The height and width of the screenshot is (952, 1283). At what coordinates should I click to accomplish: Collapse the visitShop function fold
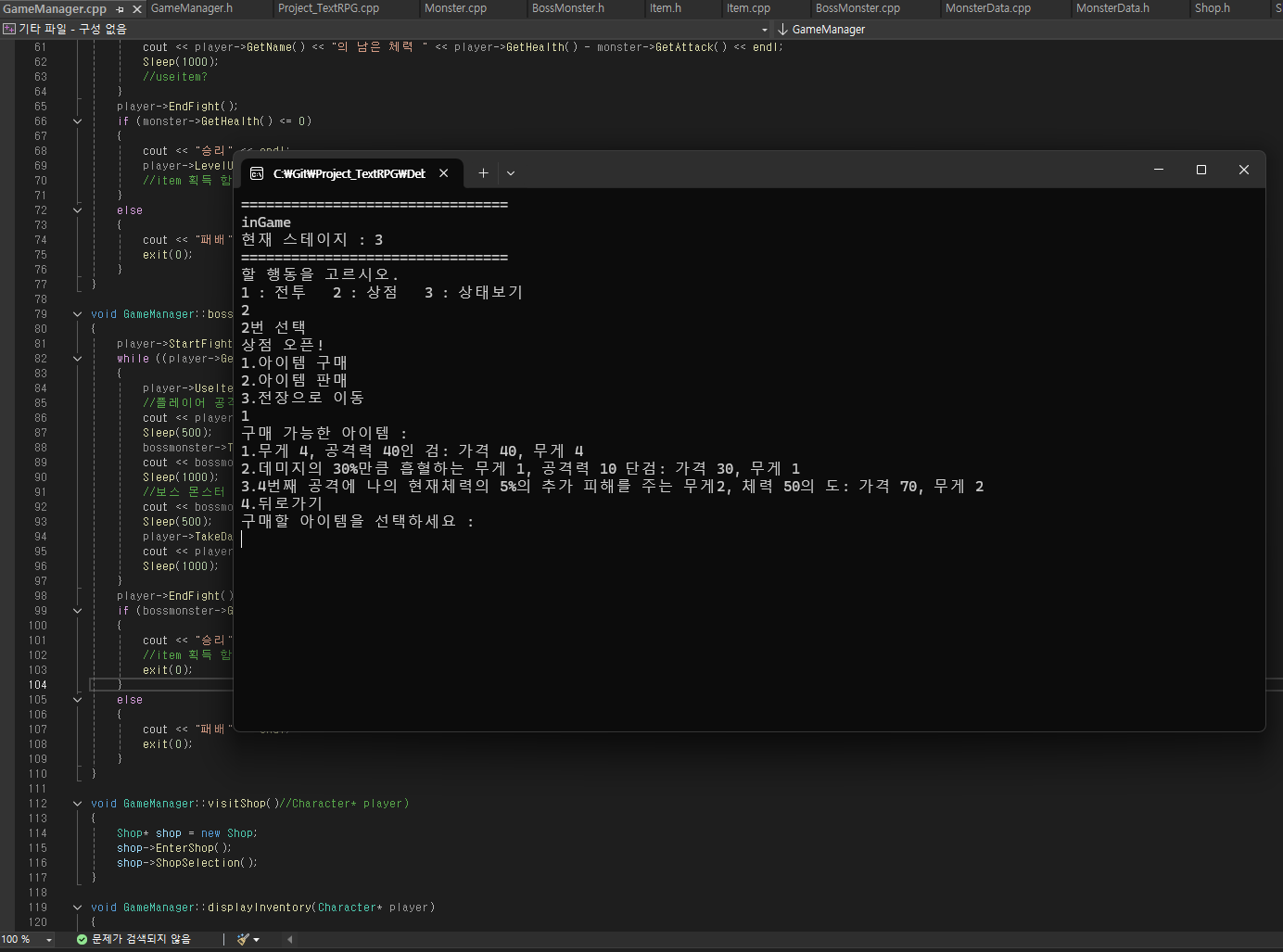point(77,803)
